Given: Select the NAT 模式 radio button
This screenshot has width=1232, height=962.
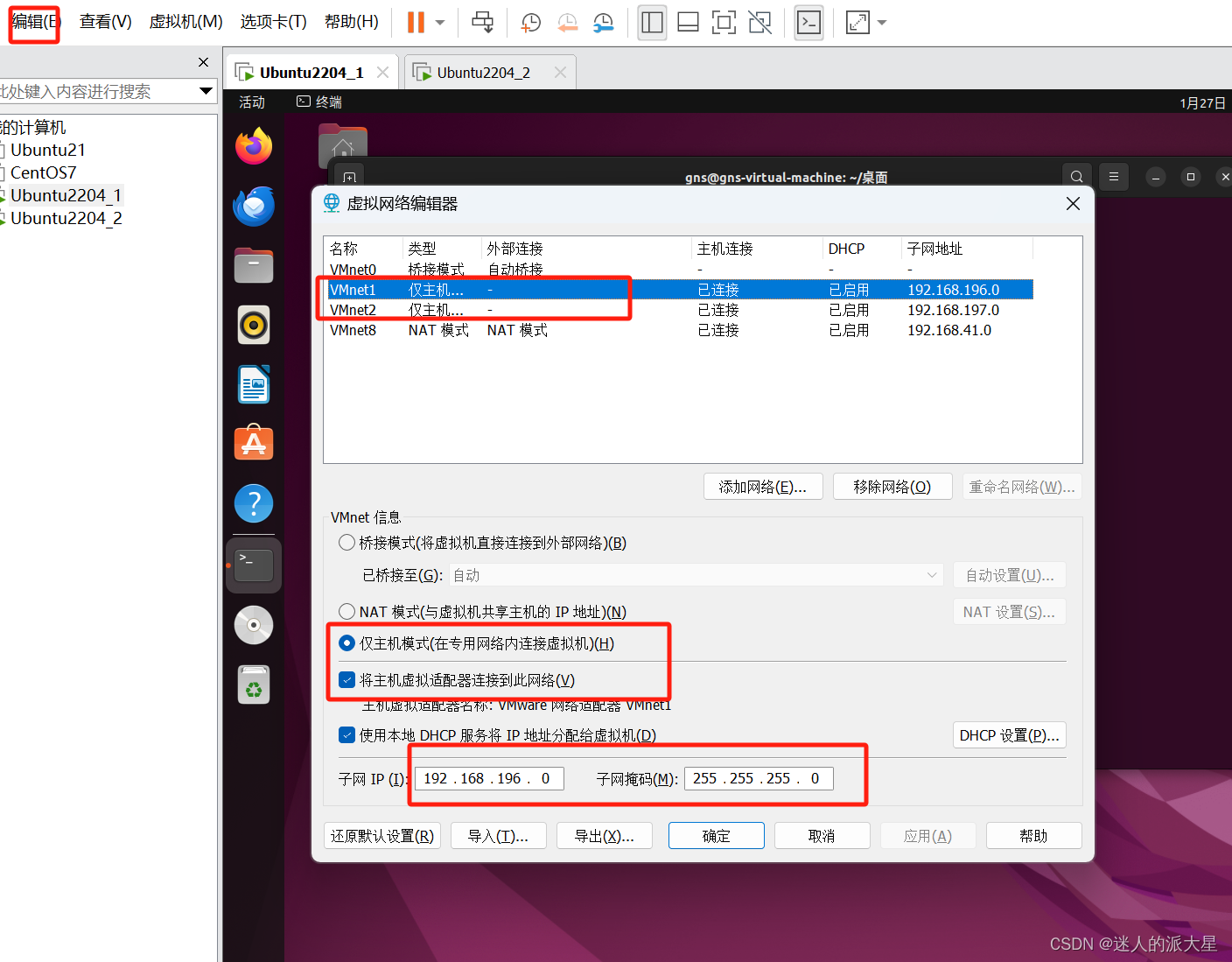Looking at the screenshot, I should coord(347,611).
